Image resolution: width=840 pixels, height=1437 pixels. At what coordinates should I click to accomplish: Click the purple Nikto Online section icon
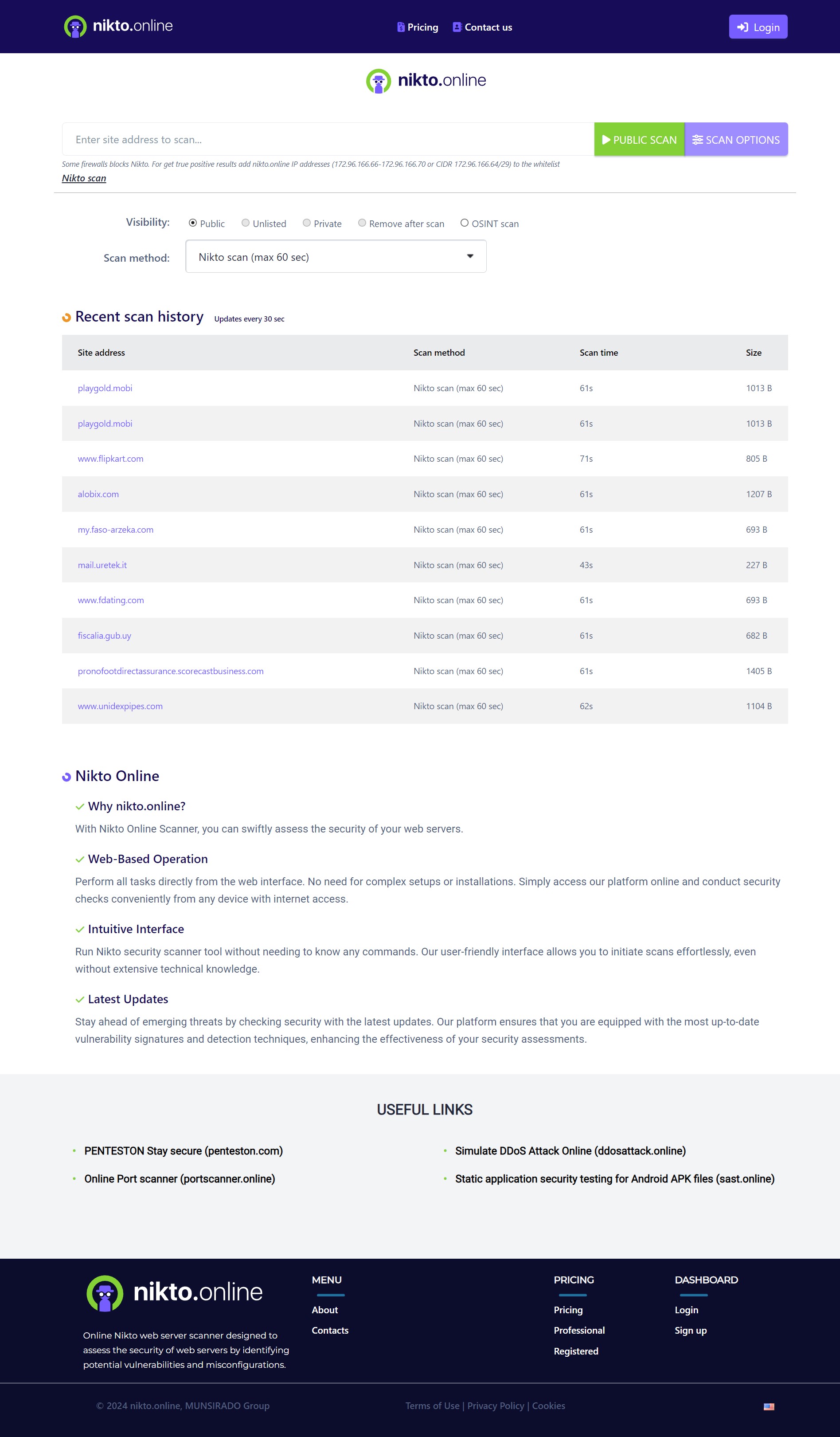[x=66, y=777]
